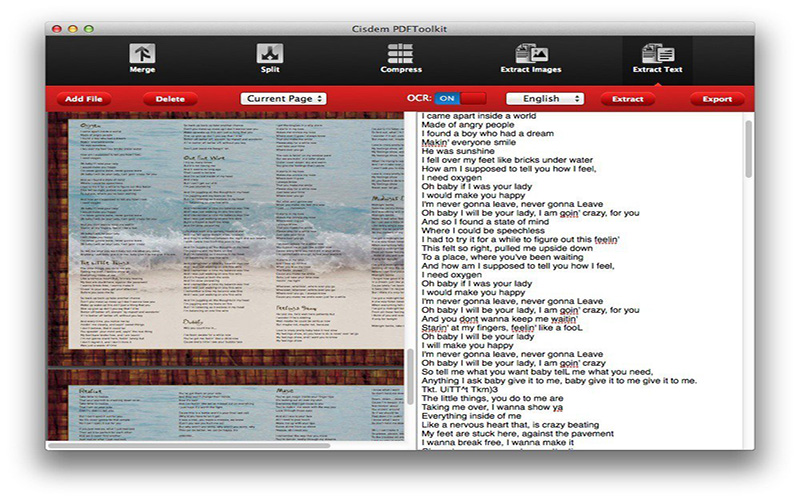
Task: Maximize window with the green button
Action: point(89,29)
